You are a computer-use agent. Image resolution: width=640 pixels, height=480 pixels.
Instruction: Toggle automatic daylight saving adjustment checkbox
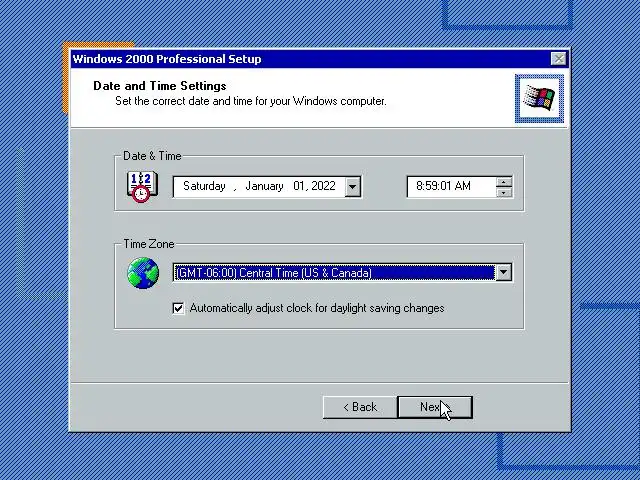(x=178, y=308)
